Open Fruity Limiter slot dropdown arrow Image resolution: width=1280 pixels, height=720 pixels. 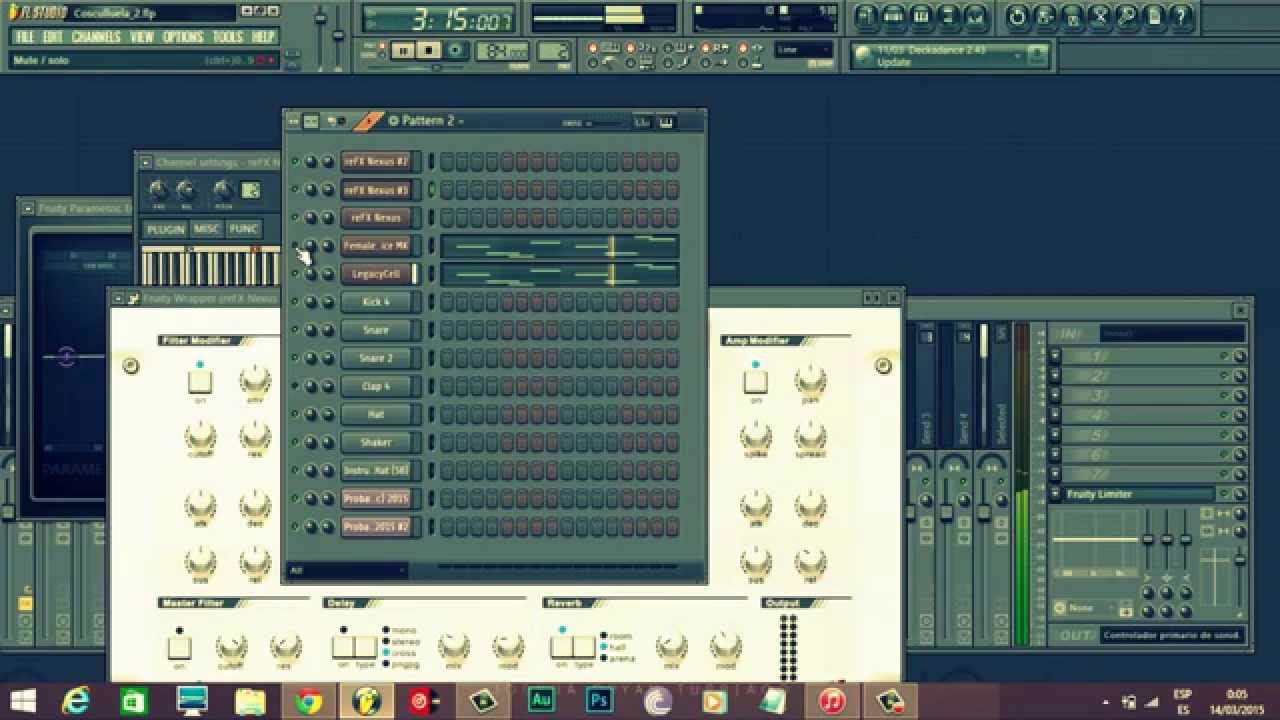(x=1055, y=494)
